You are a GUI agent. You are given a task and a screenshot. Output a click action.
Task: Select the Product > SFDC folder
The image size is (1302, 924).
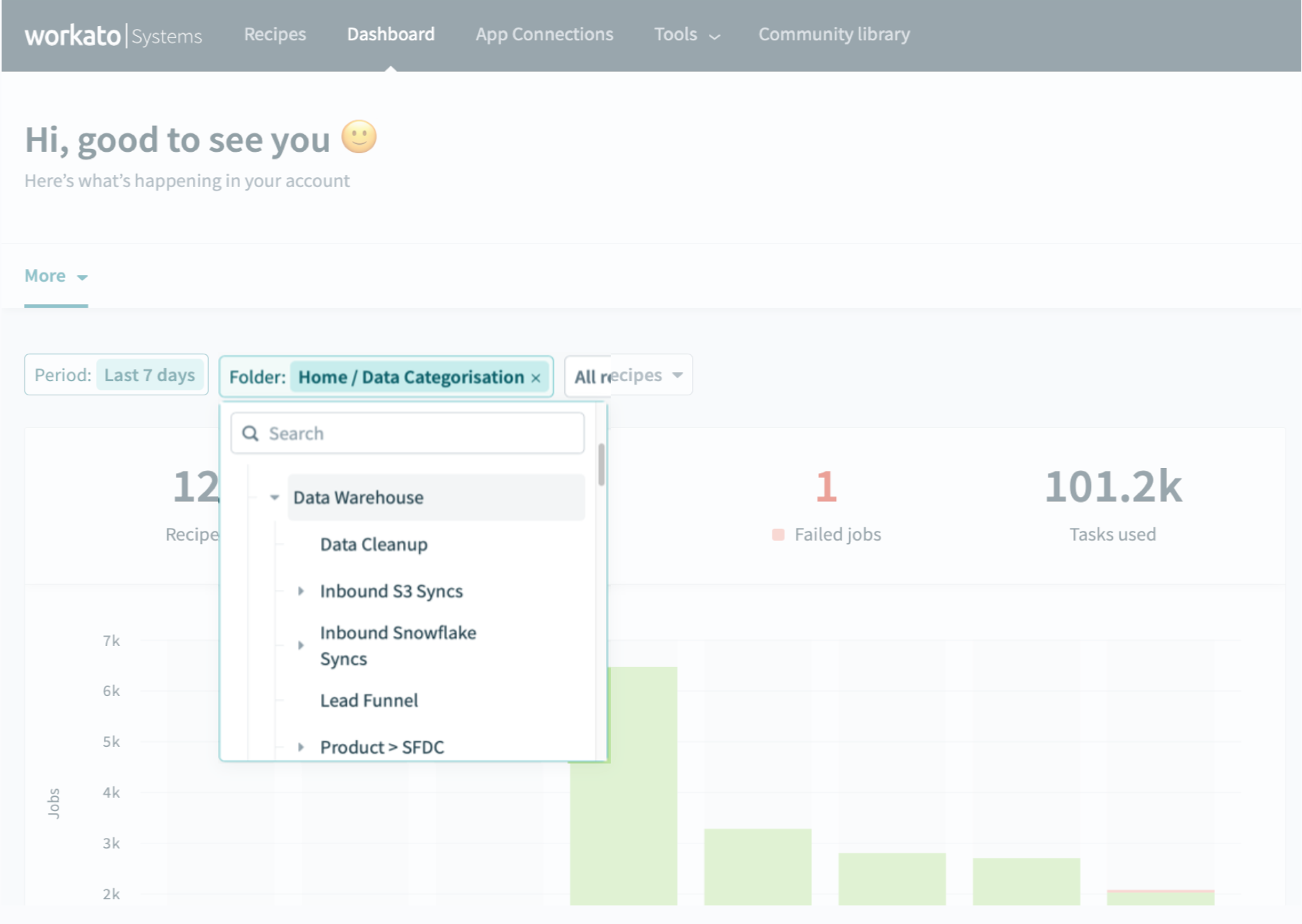(x=382, y=747)
